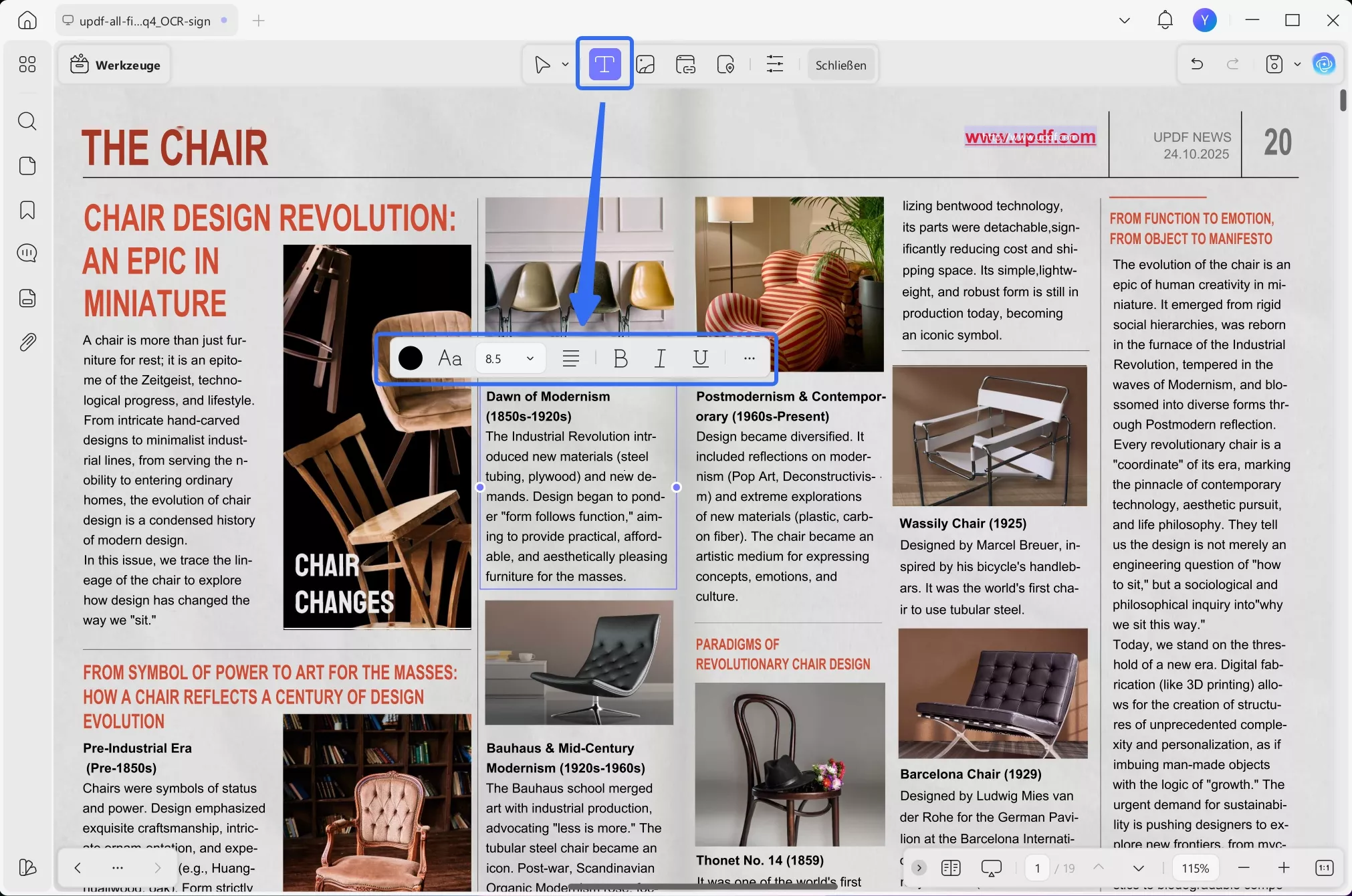
Task: Click the UPDF AI assistant icon
Action: (x=1324, y=64)
